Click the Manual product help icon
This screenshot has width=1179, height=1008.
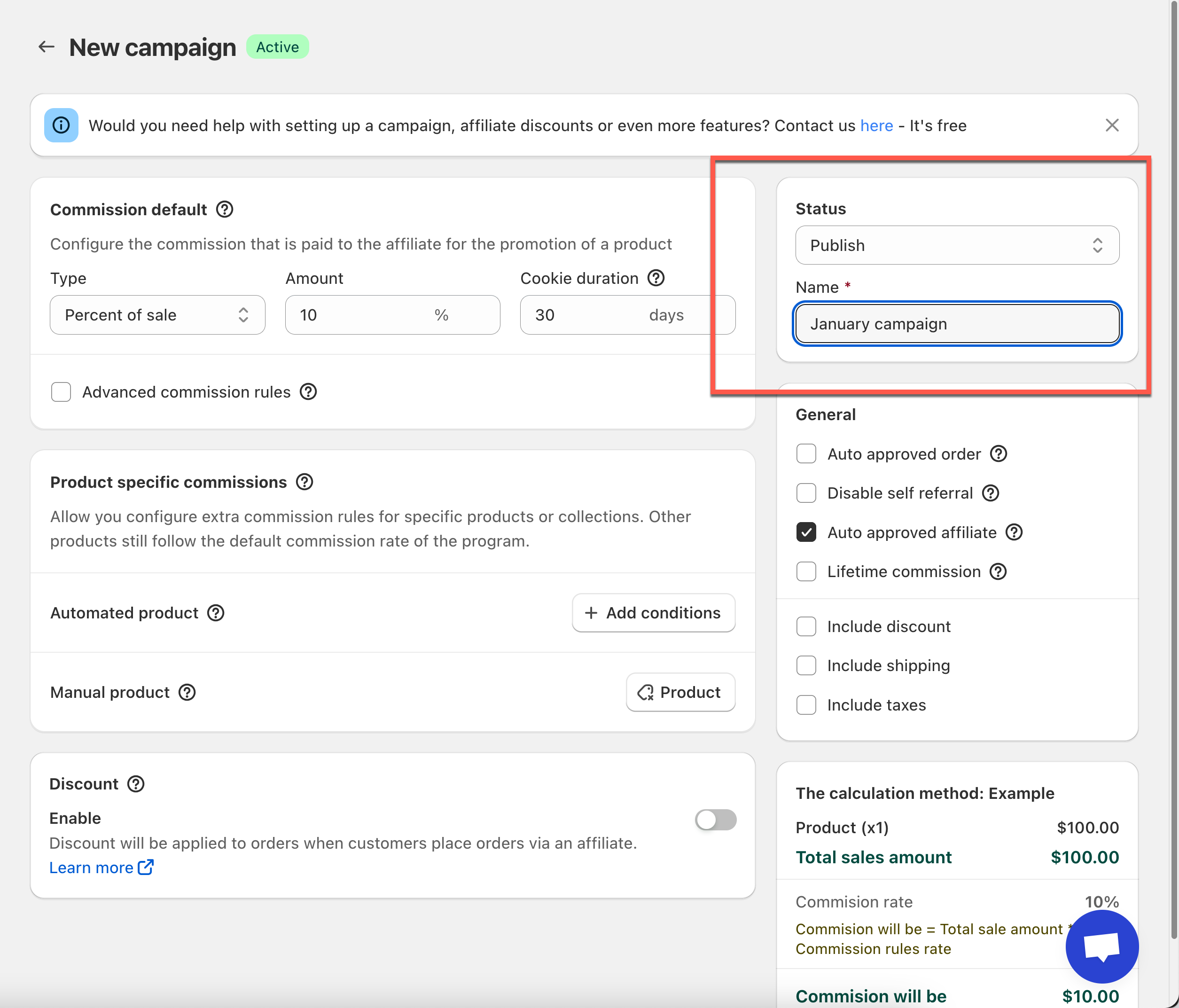tap(187, 692)
